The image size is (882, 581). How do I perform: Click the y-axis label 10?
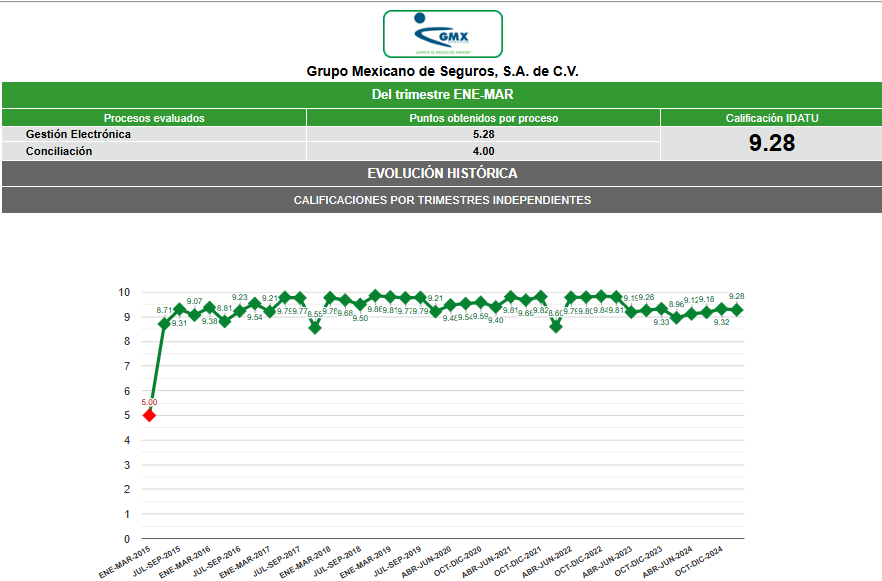(x=124, y=292)
